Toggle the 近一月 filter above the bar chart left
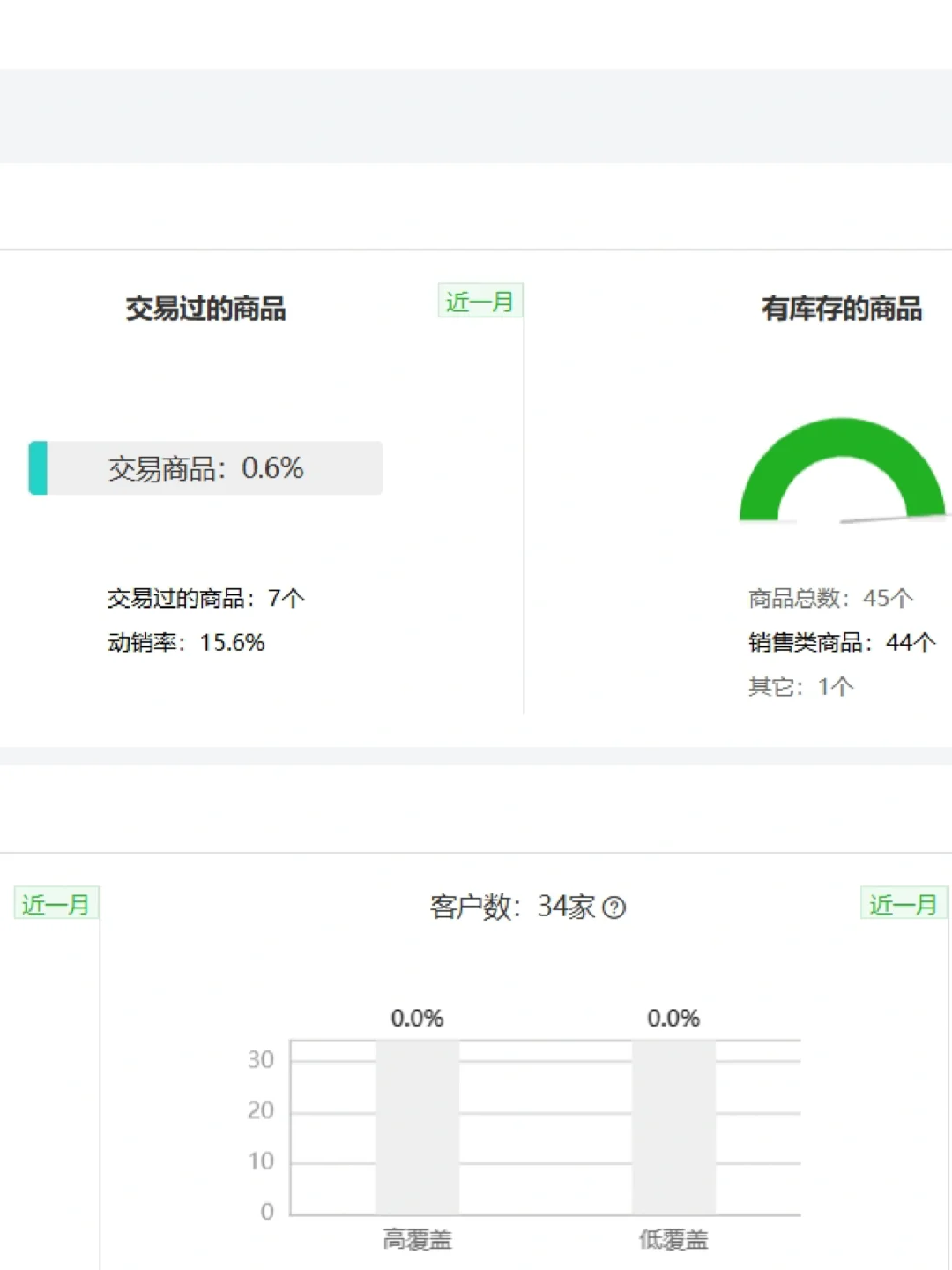 pyautogui.click(x=56, y=904)
